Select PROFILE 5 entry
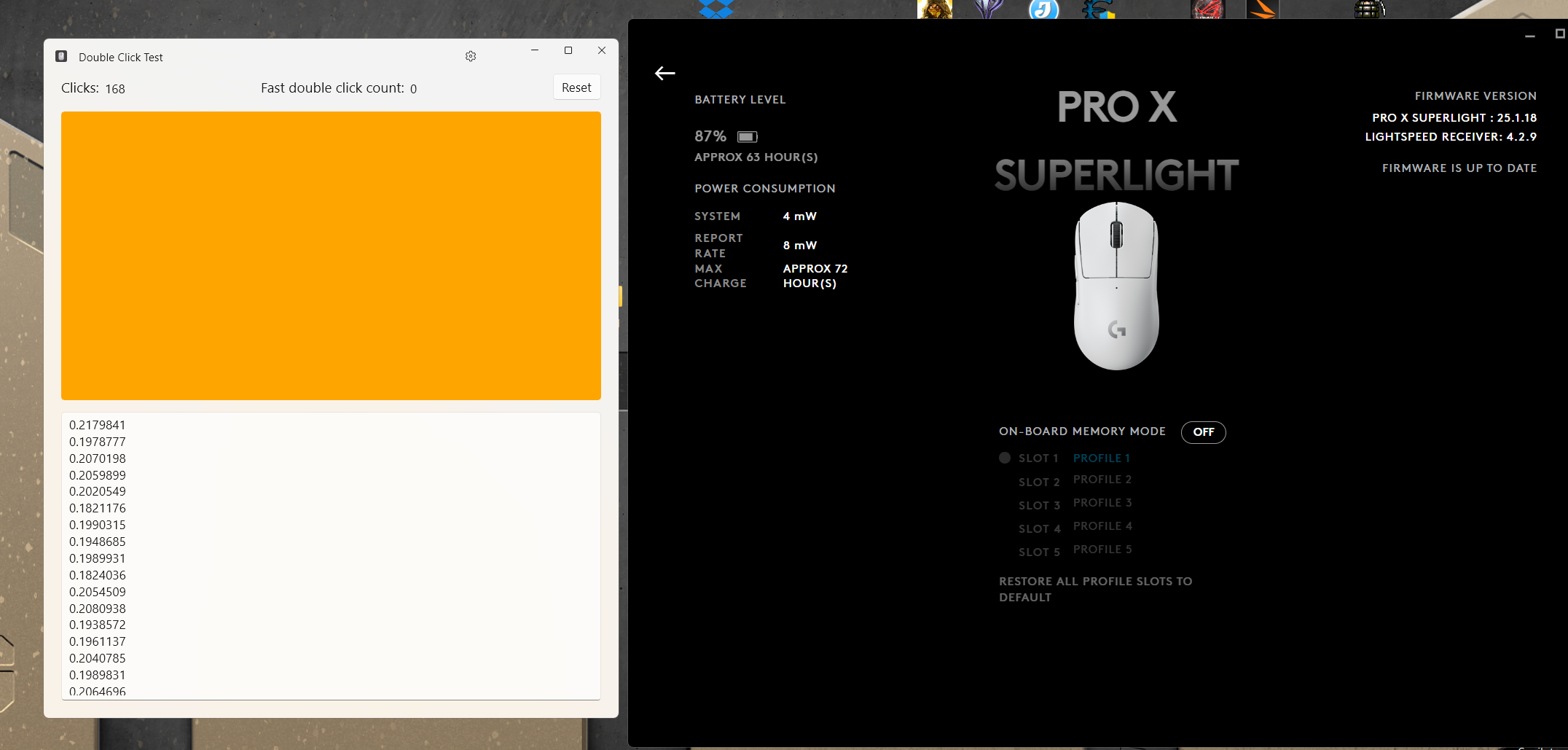1568x750 pixels. pos(1102,550)
